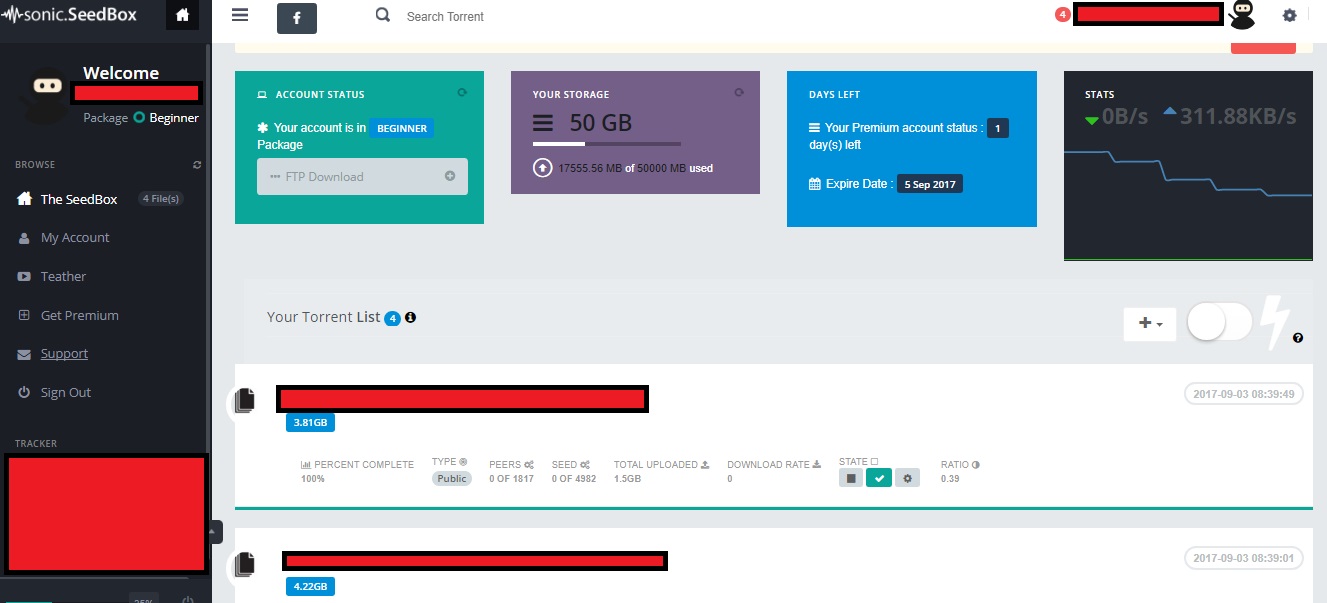Open the settings gear in top bar
This screenshot has width=1327, height=603.
pos(1290,15)
